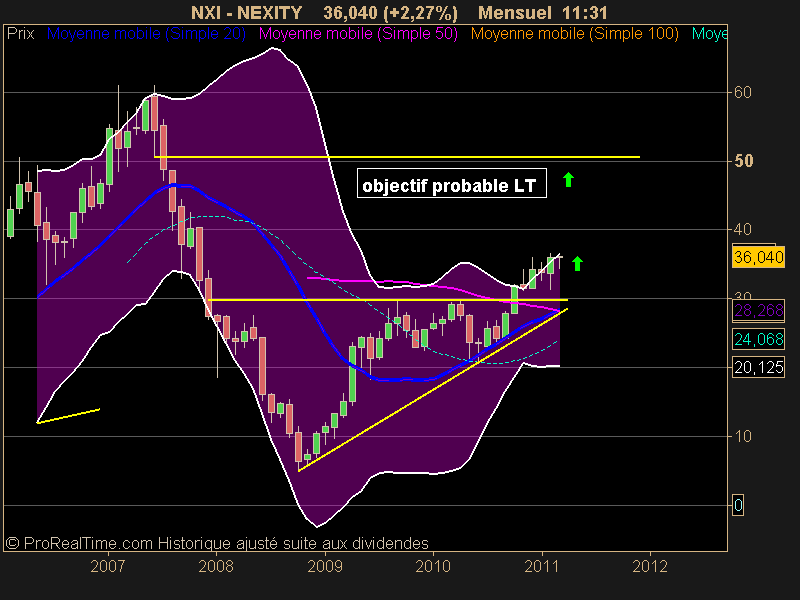Select the Moyenne mobile (Simple 20) legend
Image resolution: width=800 pixels, height=600 pixels.
pyautogui.click(x=146, y=34)
